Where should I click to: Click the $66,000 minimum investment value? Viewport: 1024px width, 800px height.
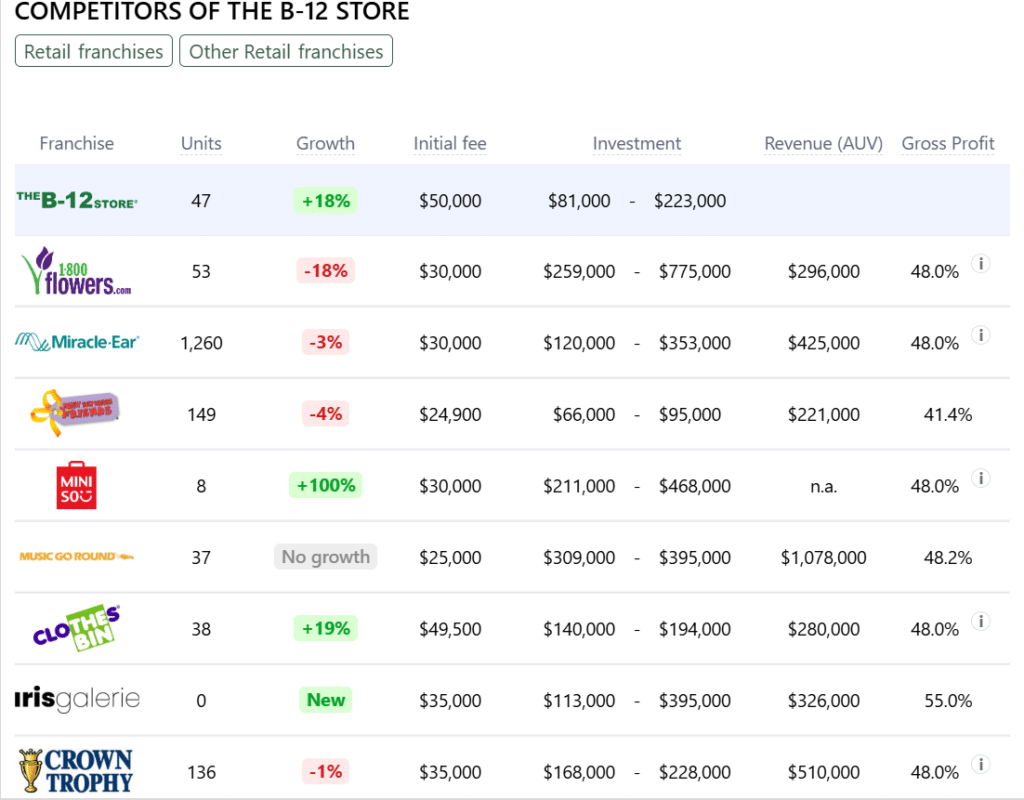point(584,415)
